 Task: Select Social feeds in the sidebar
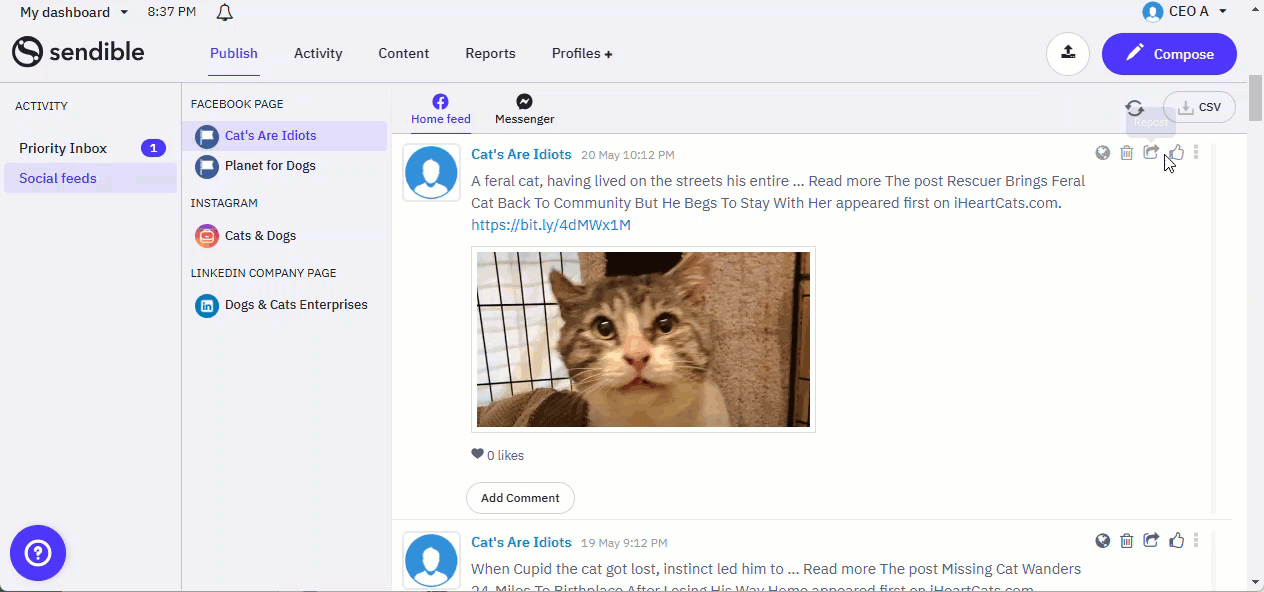coord(90,178)
